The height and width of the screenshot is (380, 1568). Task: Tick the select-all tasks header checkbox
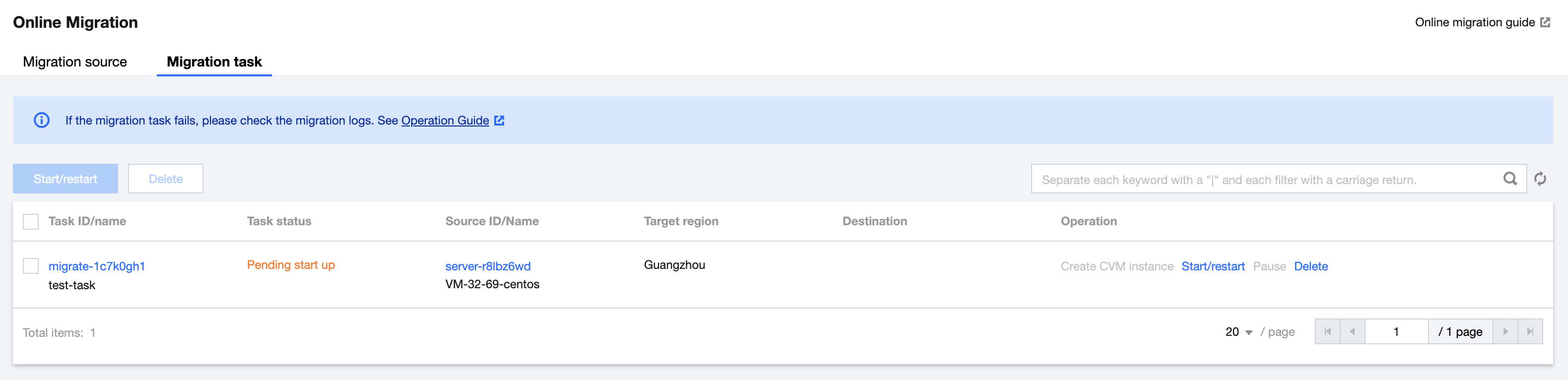pyautogui.click(x=30, y=222)
